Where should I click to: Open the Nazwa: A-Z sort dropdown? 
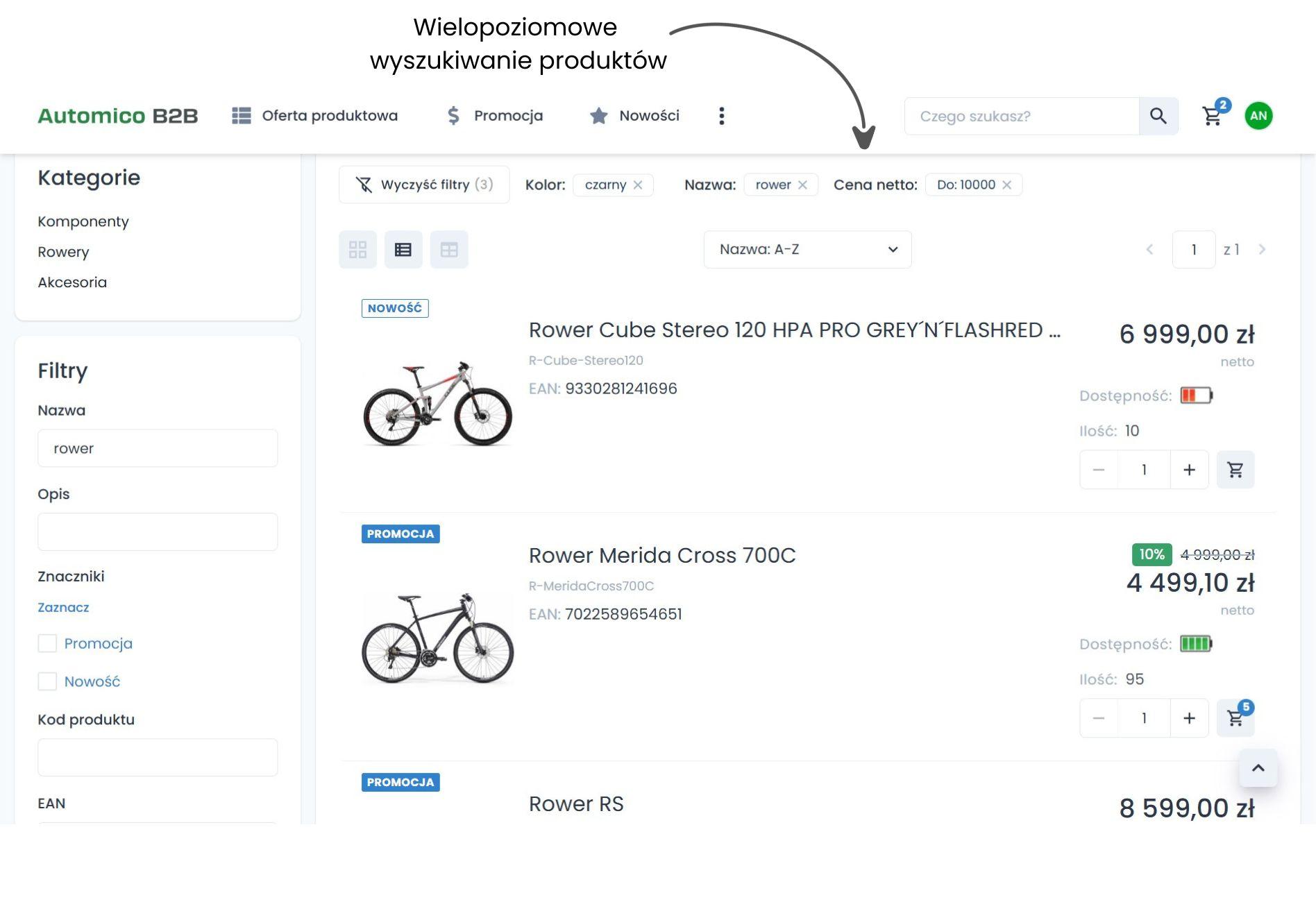(807, 250)
